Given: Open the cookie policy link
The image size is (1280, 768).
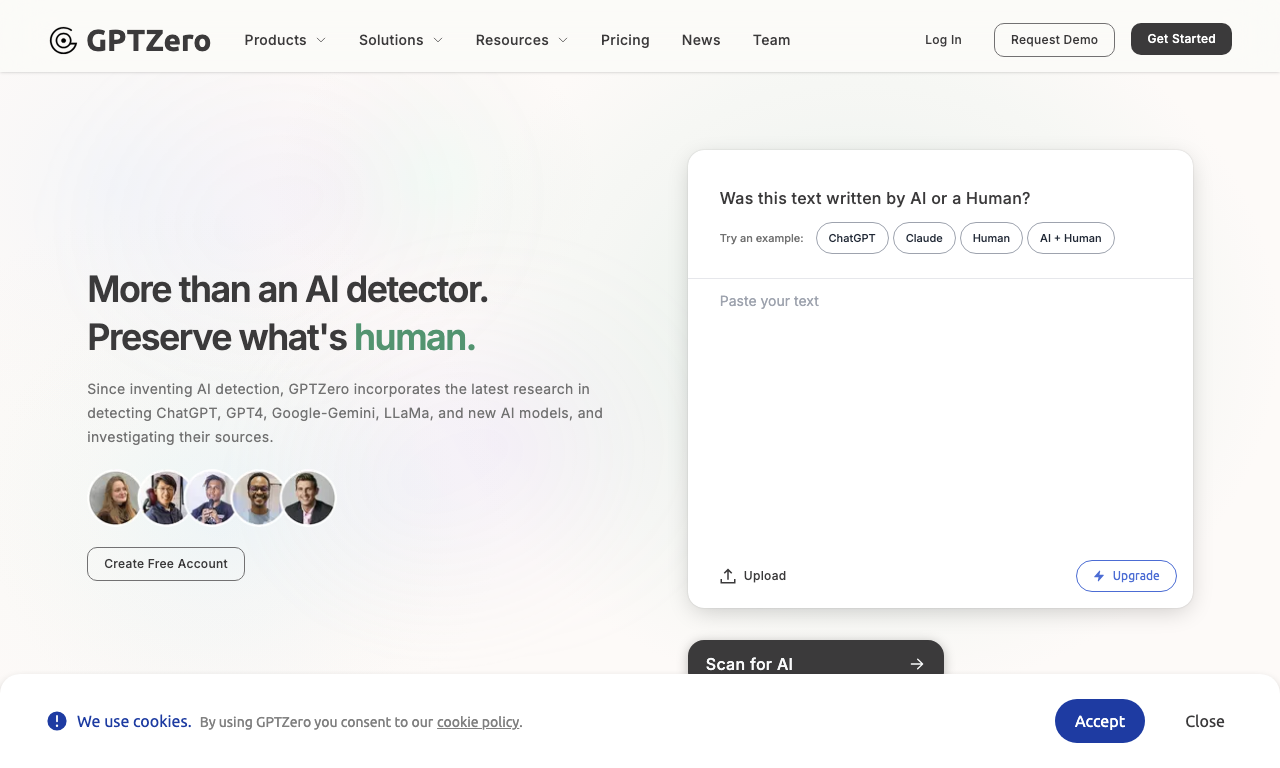Looking at the screenshot, I should [x=478, y=722].
